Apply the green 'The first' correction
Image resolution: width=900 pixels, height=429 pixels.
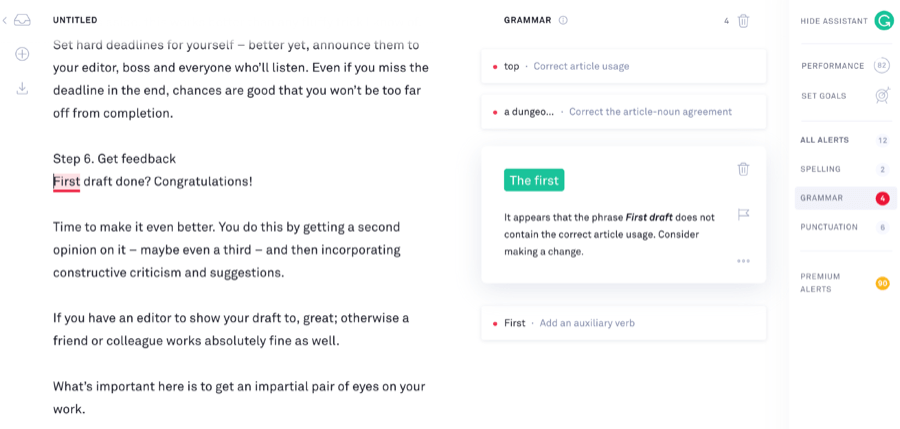(534, 180)
